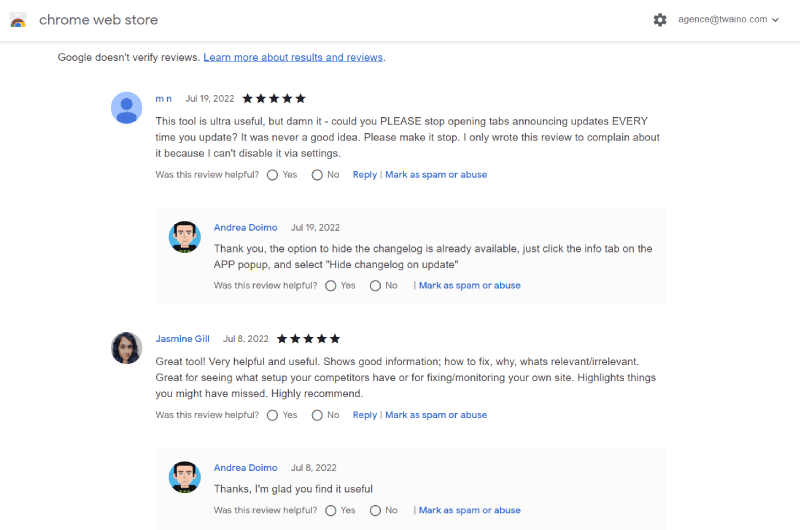Select Yes for m n's review helpfulness
Viewport: 800px width, 530px height.
pos(272,175)
